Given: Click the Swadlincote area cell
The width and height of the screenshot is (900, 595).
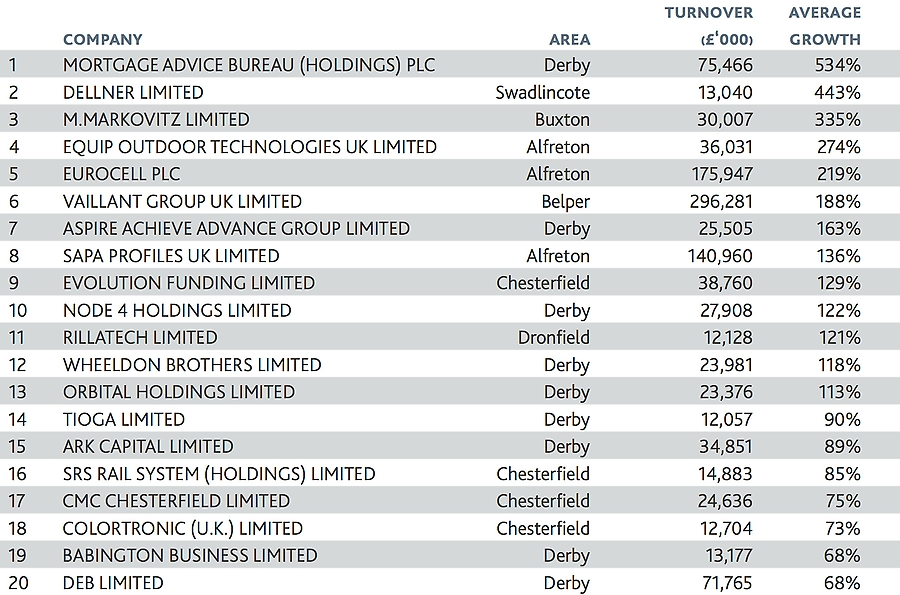Looking at the screenshot, I should [x=543, y=92].
